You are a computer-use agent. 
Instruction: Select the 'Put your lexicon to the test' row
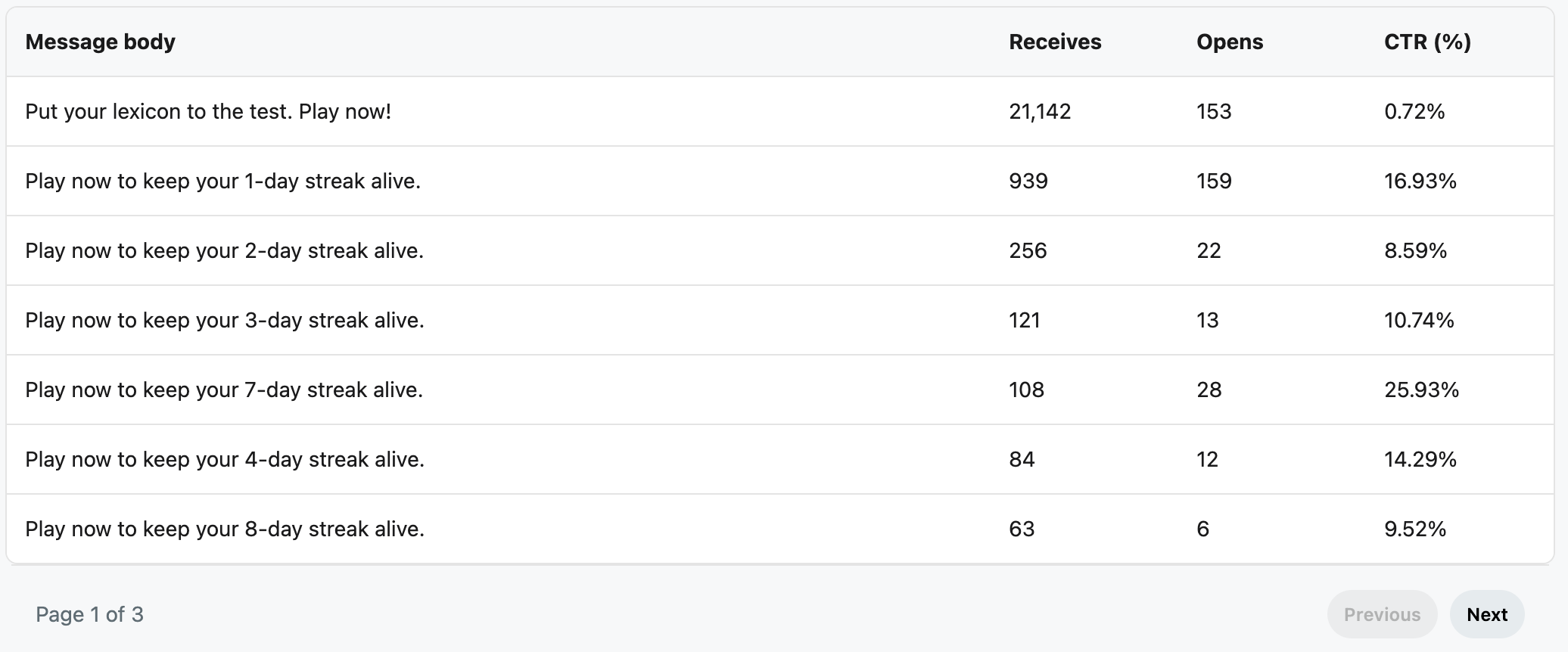tap(779, 111)
